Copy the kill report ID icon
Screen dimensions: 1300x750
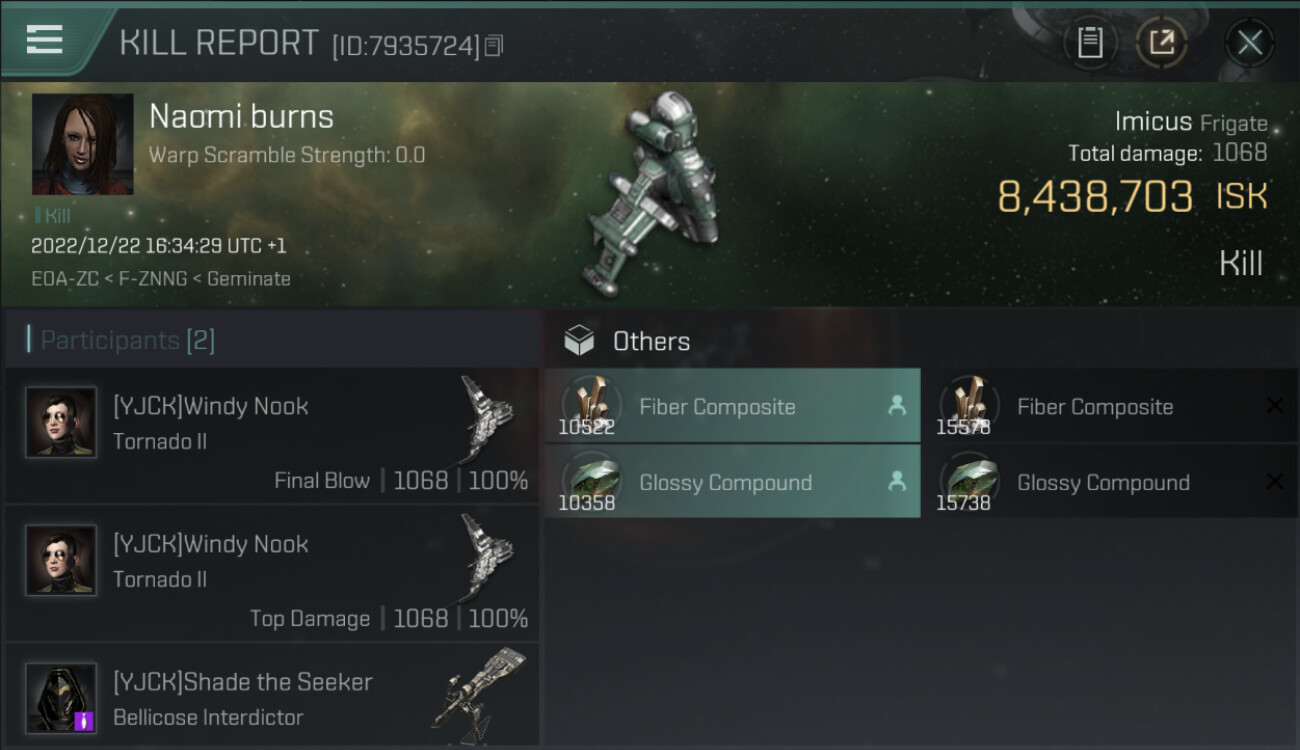pos(493,46)
